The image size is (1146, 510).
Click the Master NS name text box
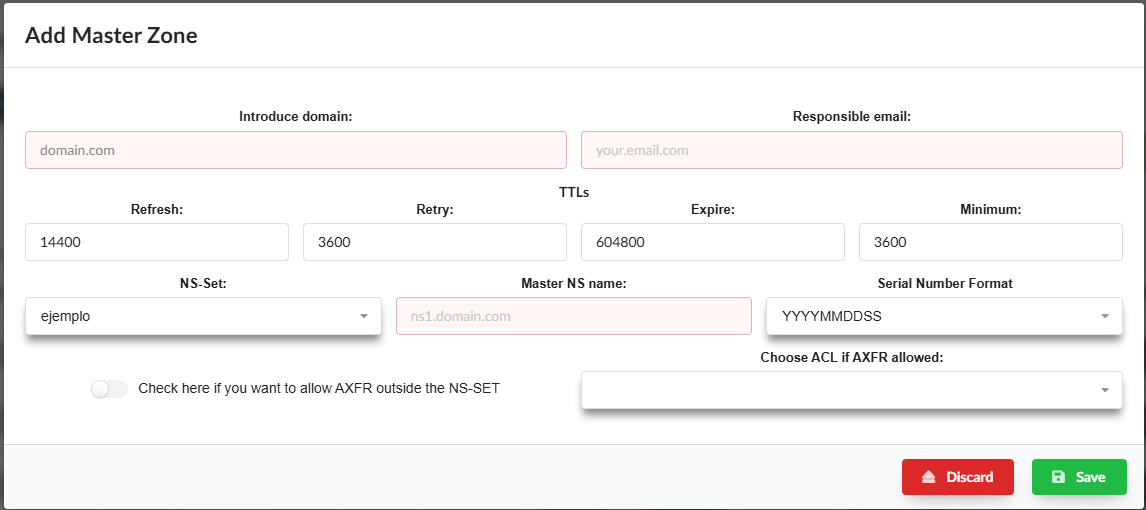[x=573, y=316]
